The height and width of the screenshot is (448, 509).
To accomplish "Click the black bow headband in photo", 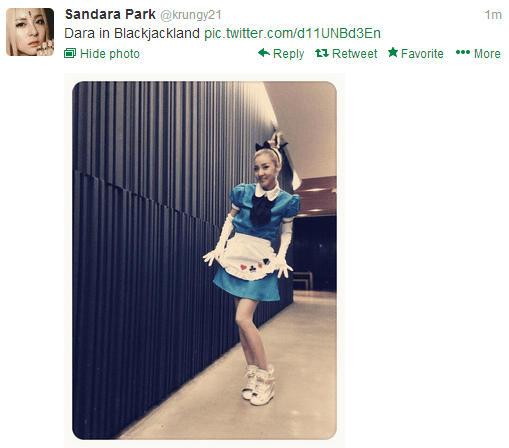I will click(x=271, y=146).
